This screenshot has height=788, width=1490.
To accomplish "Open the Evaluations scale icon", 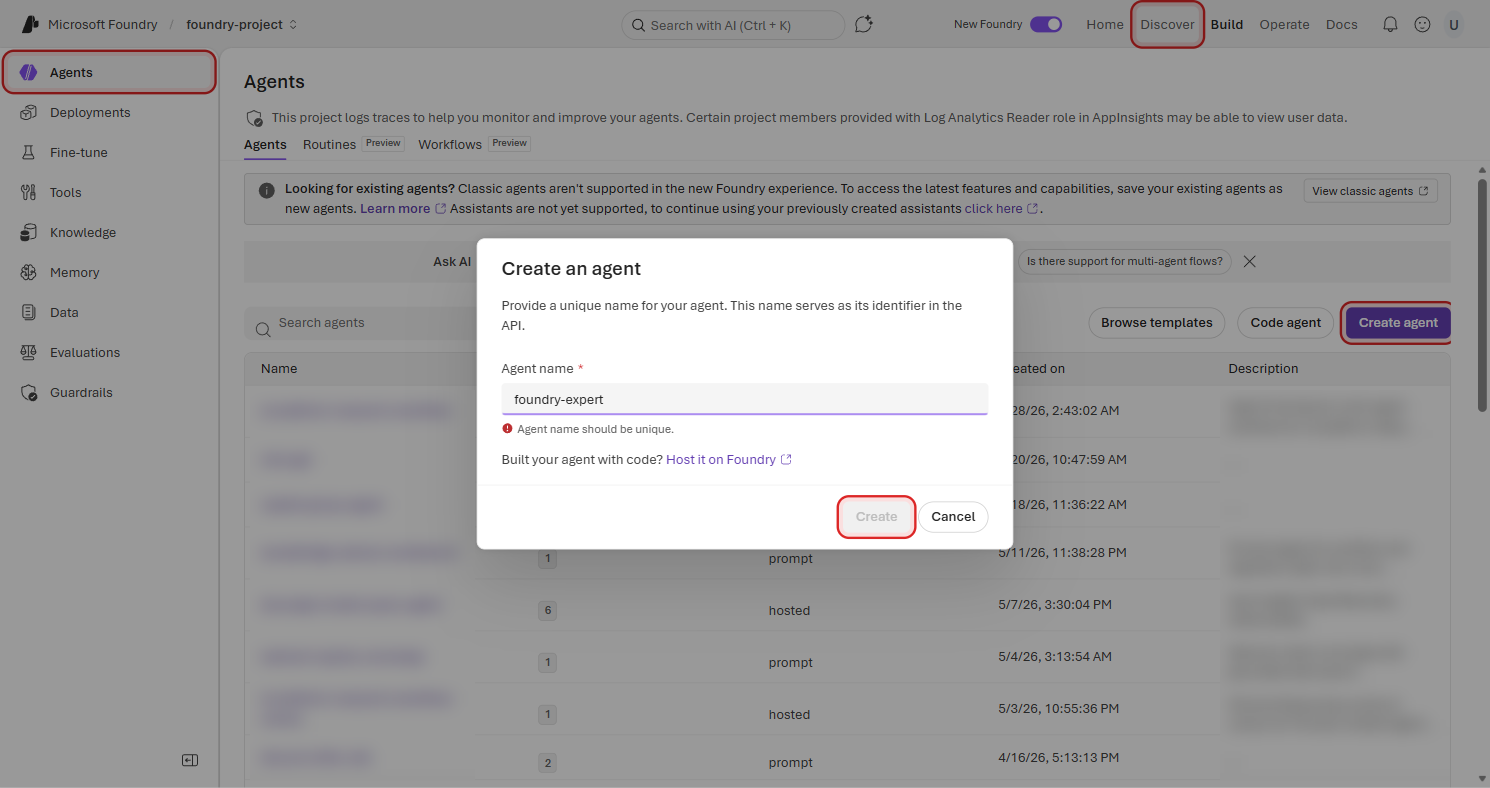I will click(29, 352).
